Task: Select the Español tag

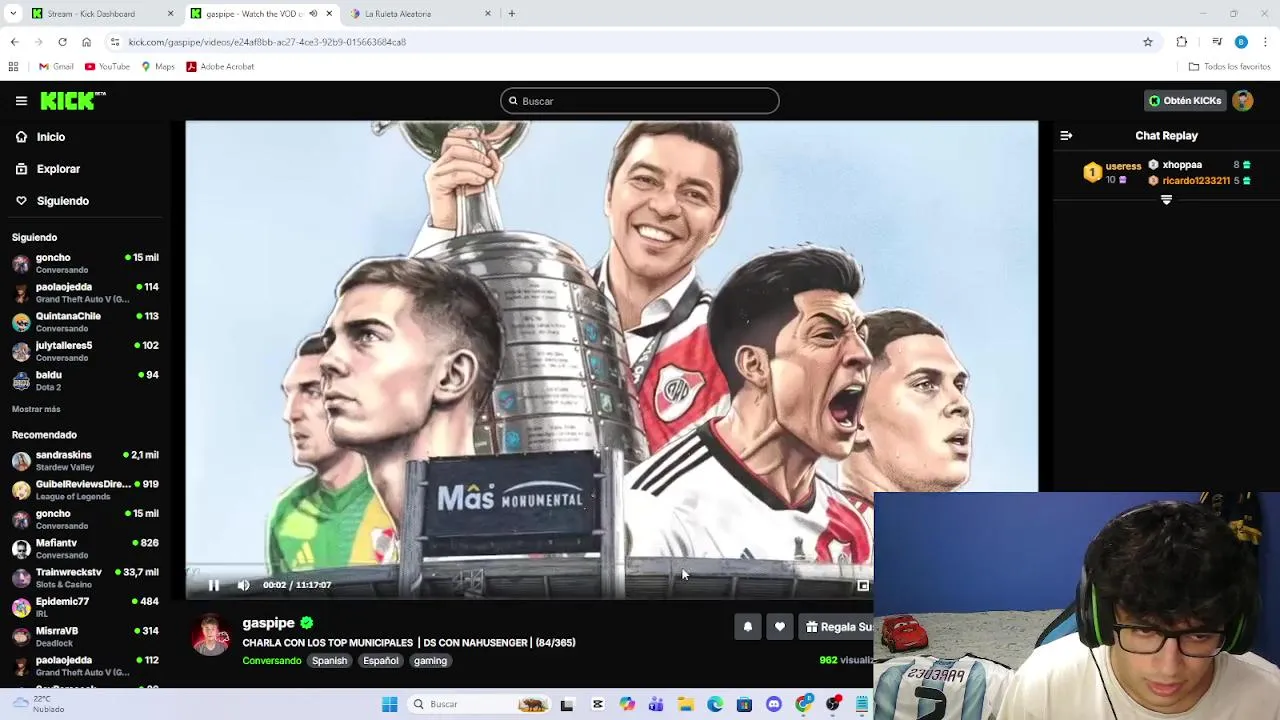Action: 380,661
